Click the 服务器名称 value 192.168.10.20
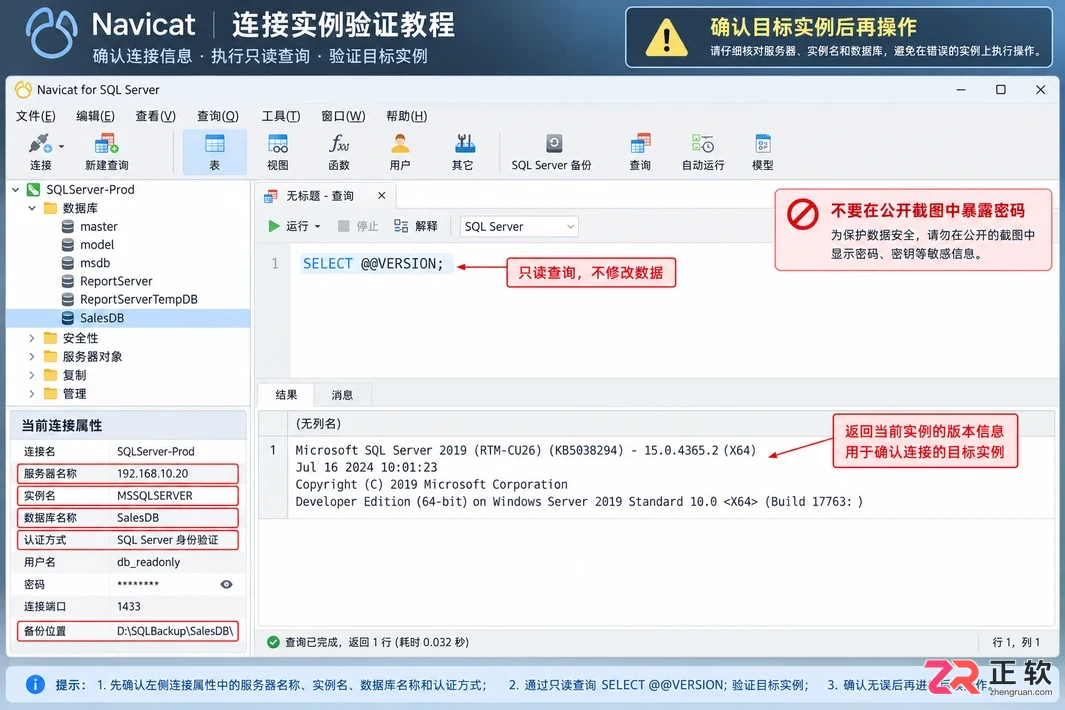This screenshot has width=1065, height=710. (152, 474)
